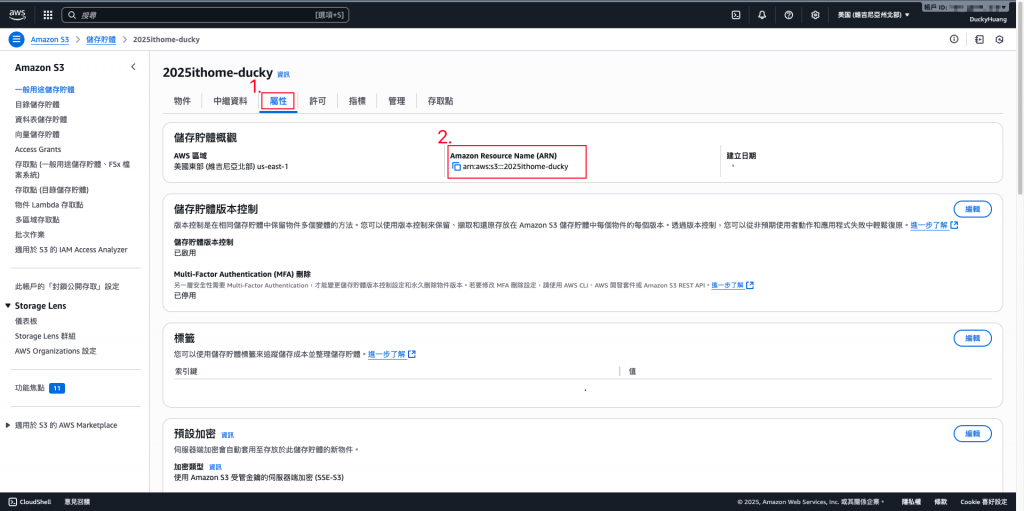The width and height of the screenshot is (1024, 511).
Task: Open 物件 Lambda 存取點 in sidebar
Action: (x=49, y=205)
